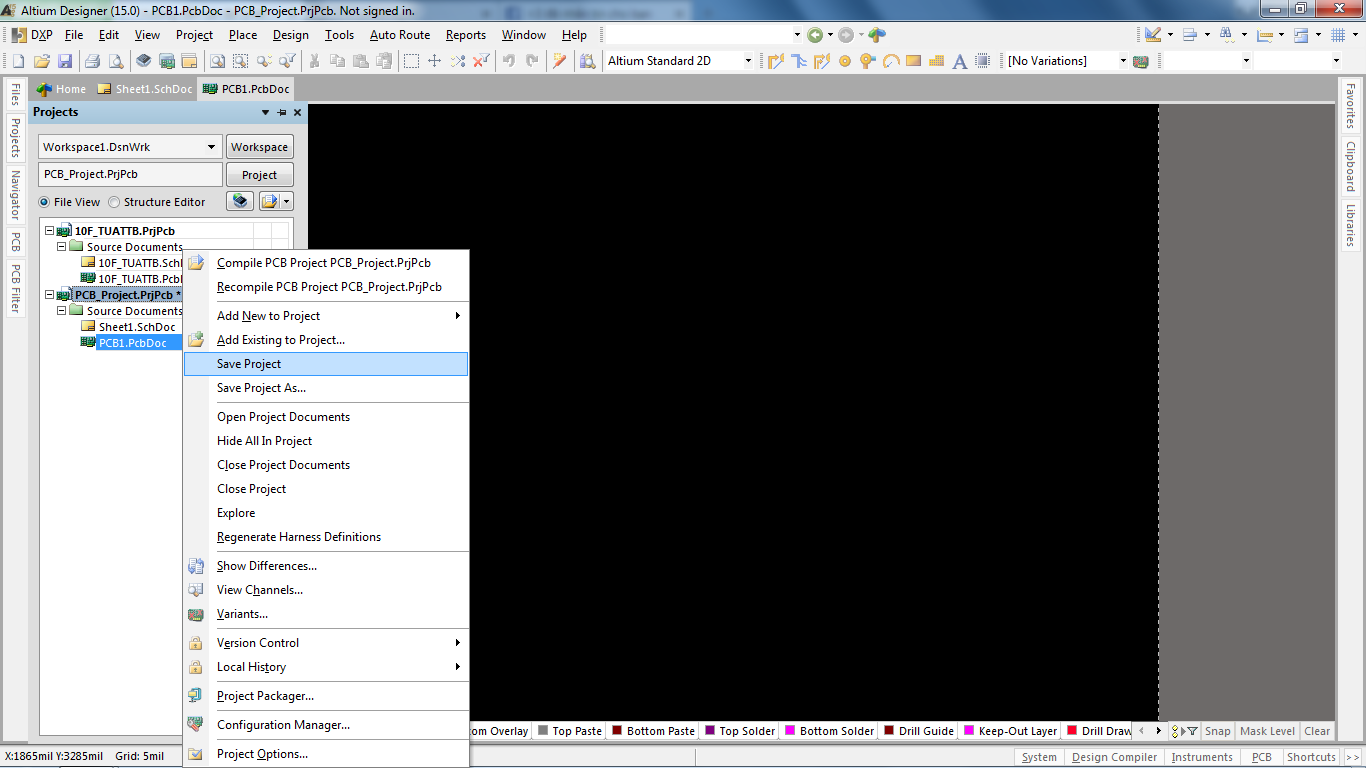Open the library browse binoculars icon
Screen dimensions: 1366x768
[x=587, y=61]
